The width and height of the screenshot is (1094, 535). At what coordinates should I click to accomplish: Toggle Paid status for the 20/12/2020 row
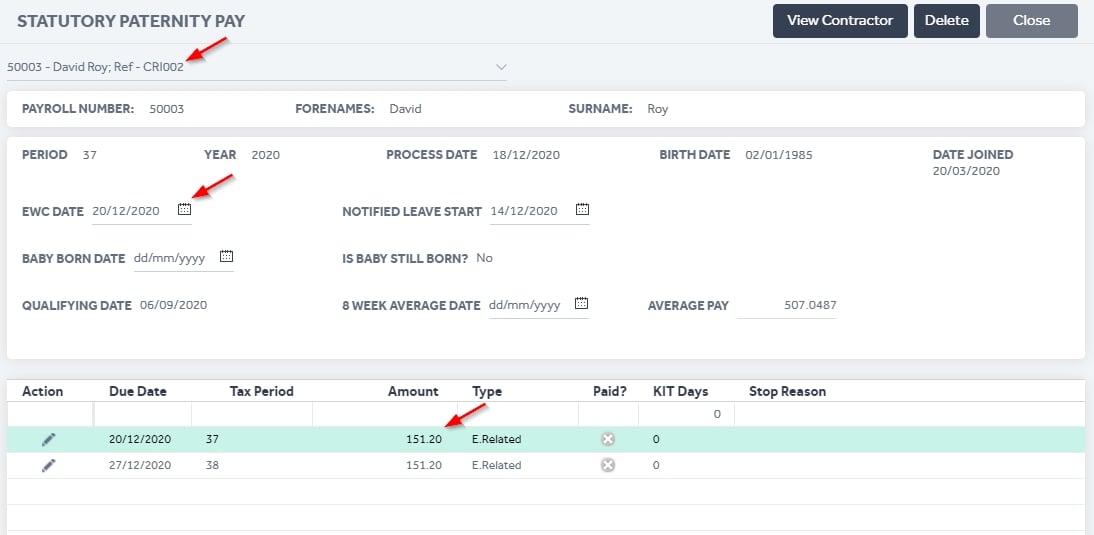(x=608, y=439)
